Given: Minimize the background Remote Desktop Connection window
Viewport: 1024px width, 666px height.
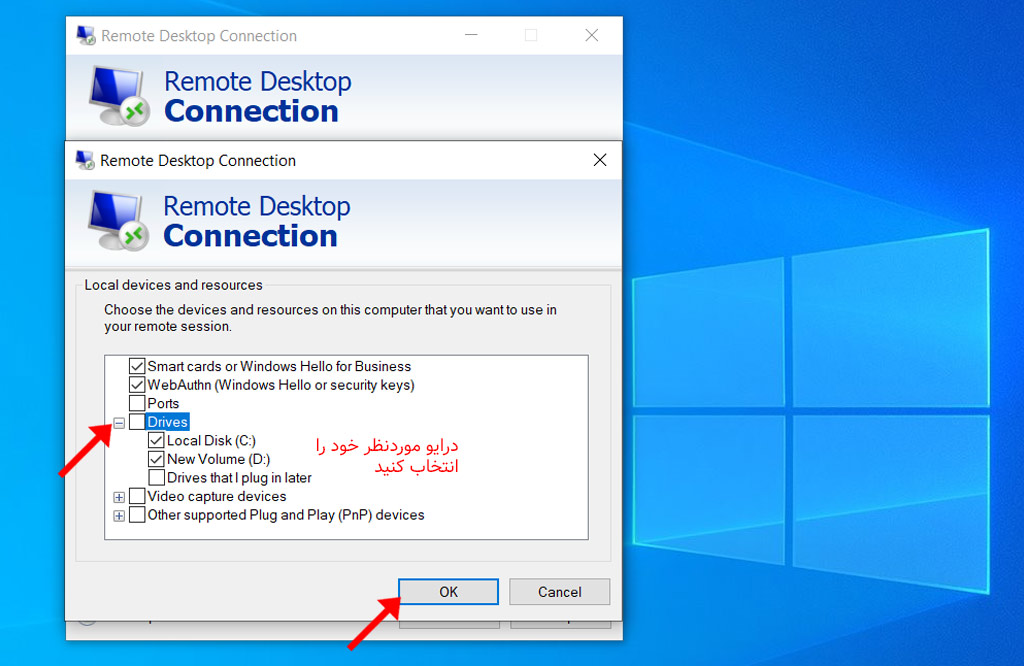Looking at the screenshot, I should click(471, 35).
